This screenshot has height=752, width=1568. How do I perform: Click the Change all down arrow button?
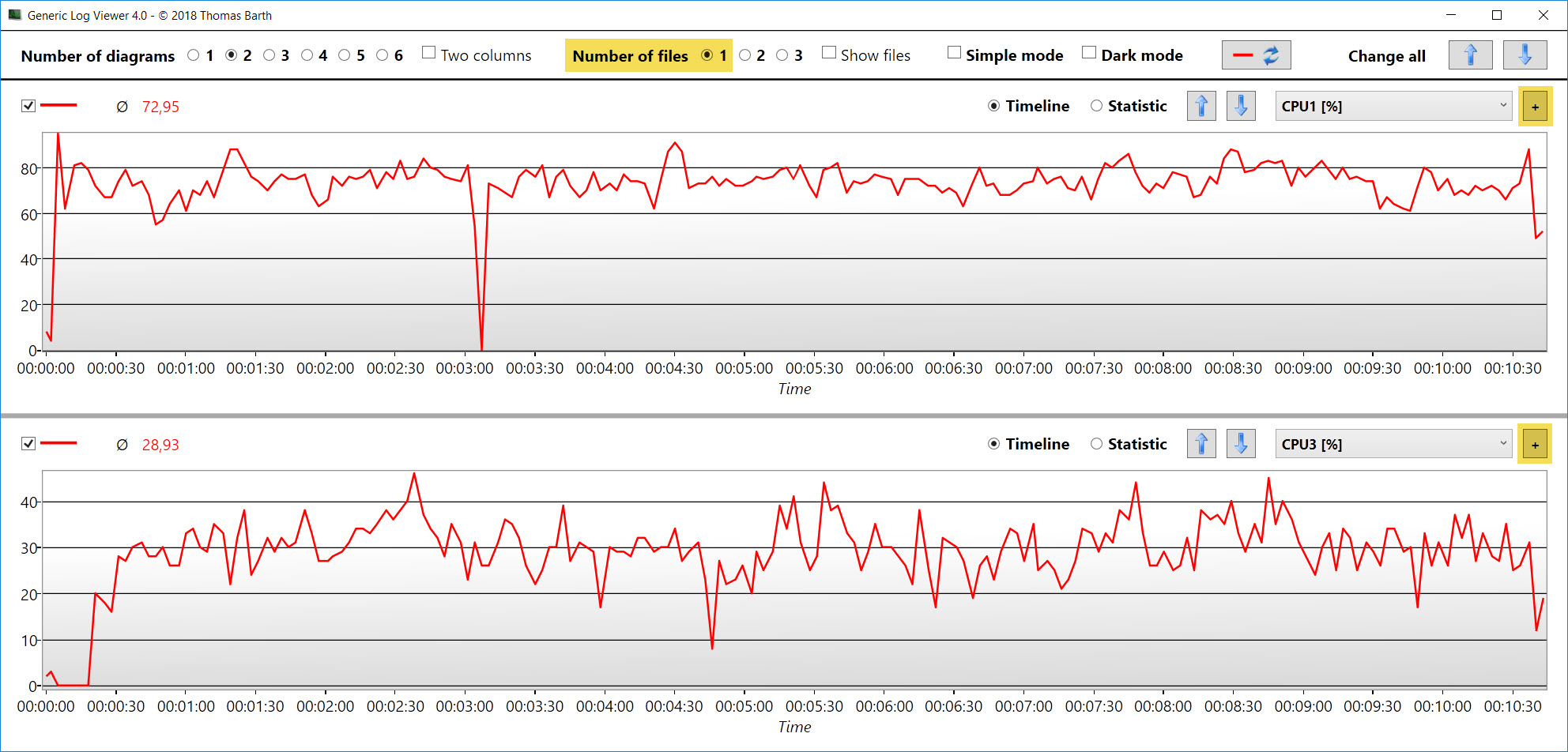(1525, 55)
